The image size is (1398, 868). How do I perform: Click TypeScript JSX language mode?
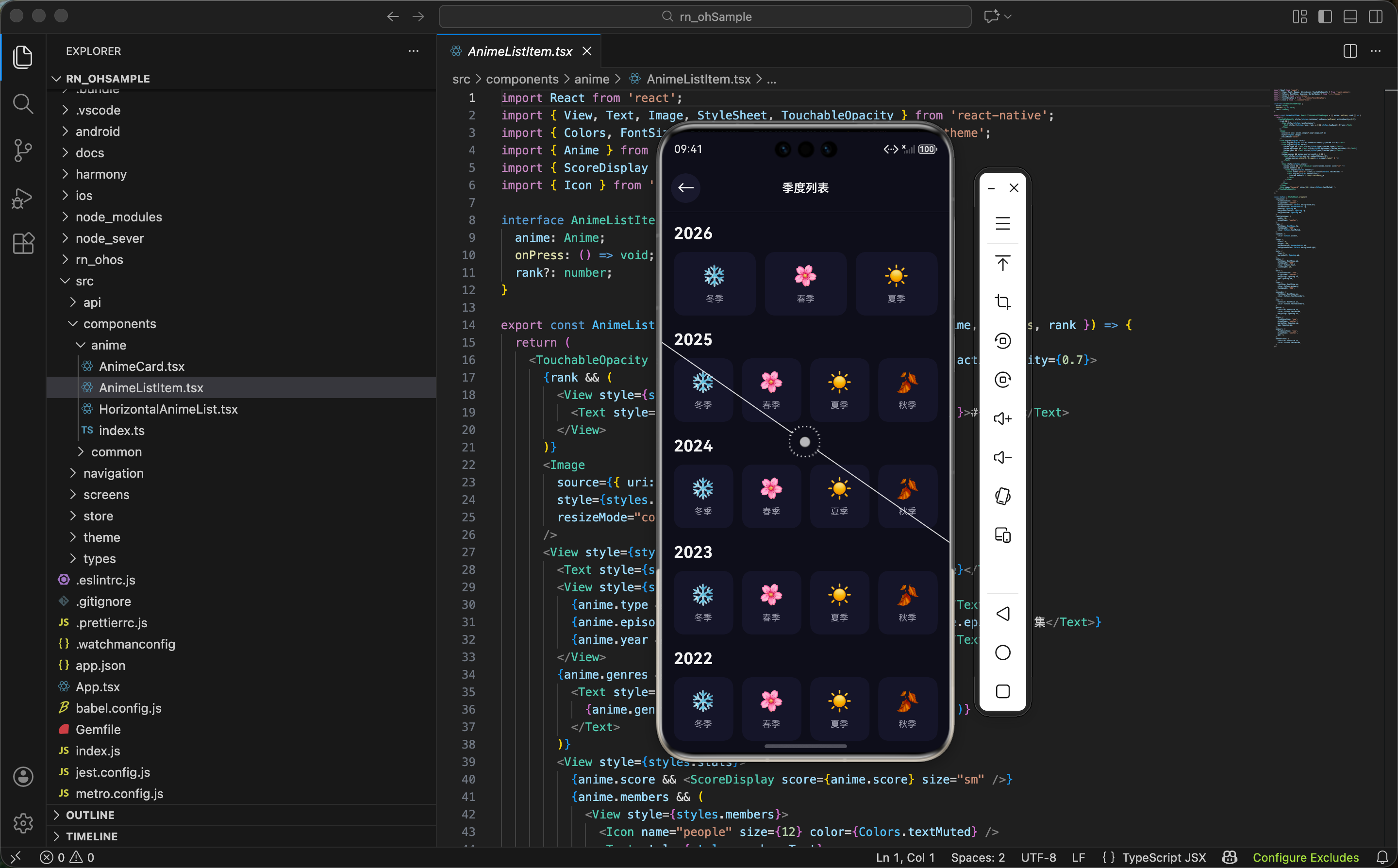(x=1163, y=857)
